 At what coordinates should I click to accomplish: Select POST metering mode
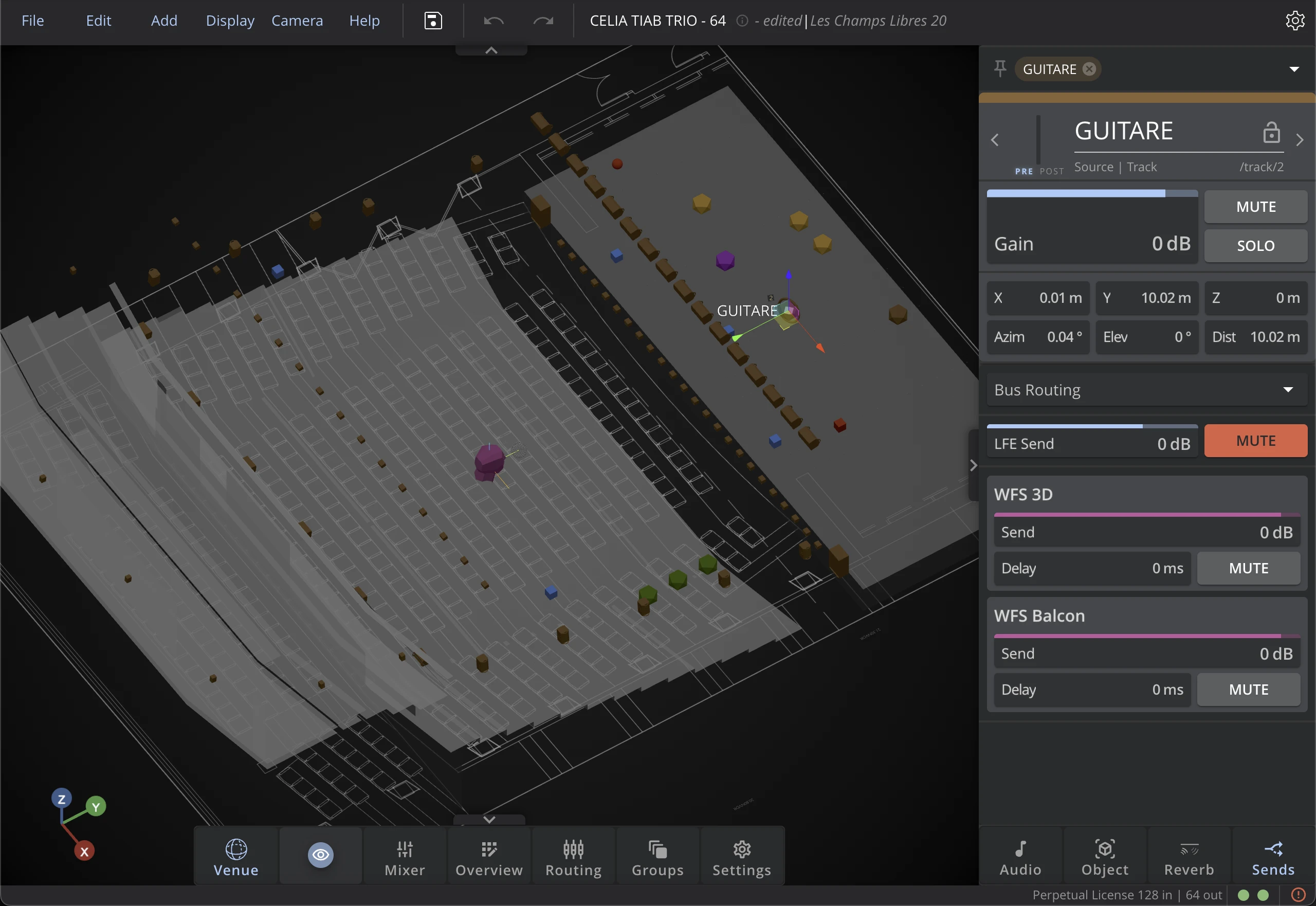[x=1052, y=171]
